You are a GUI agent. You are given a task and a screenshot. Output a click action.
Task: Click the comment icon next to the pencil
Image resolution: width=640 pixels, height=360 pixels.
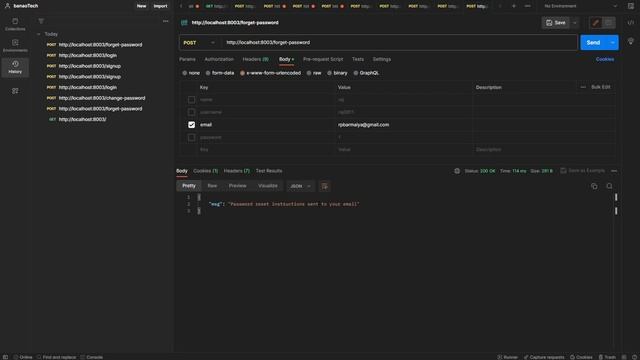click(x=609, y=22)
